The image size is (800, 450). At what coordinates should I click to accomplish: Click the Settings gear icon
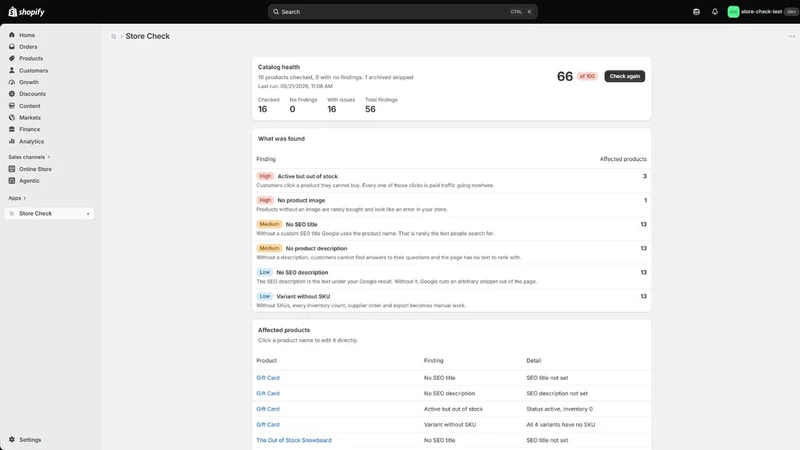(x=12, y=439)
